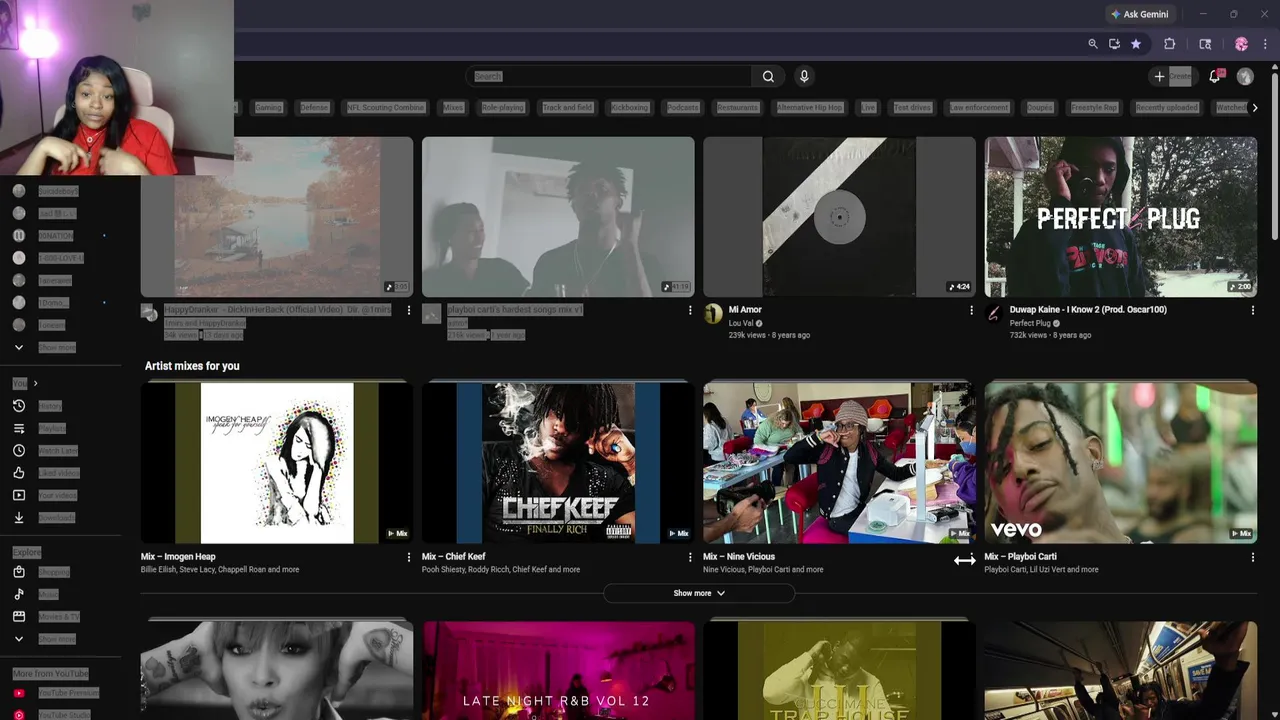Screen dimensions: 1280x720
Task: Open options menu for Mix – Chief Keef
Action: click(690, 557)
